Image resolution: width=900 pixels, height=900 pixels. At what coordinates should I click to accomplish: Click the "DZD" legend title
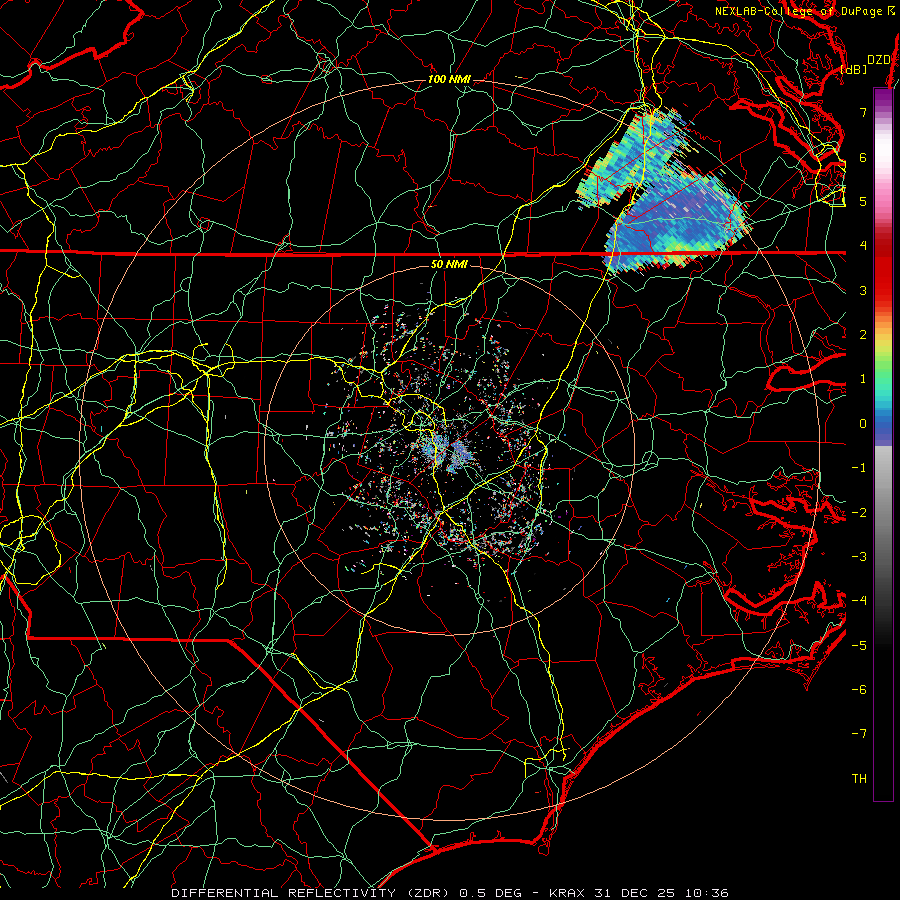pyautogui.click(x=878, y=60)
